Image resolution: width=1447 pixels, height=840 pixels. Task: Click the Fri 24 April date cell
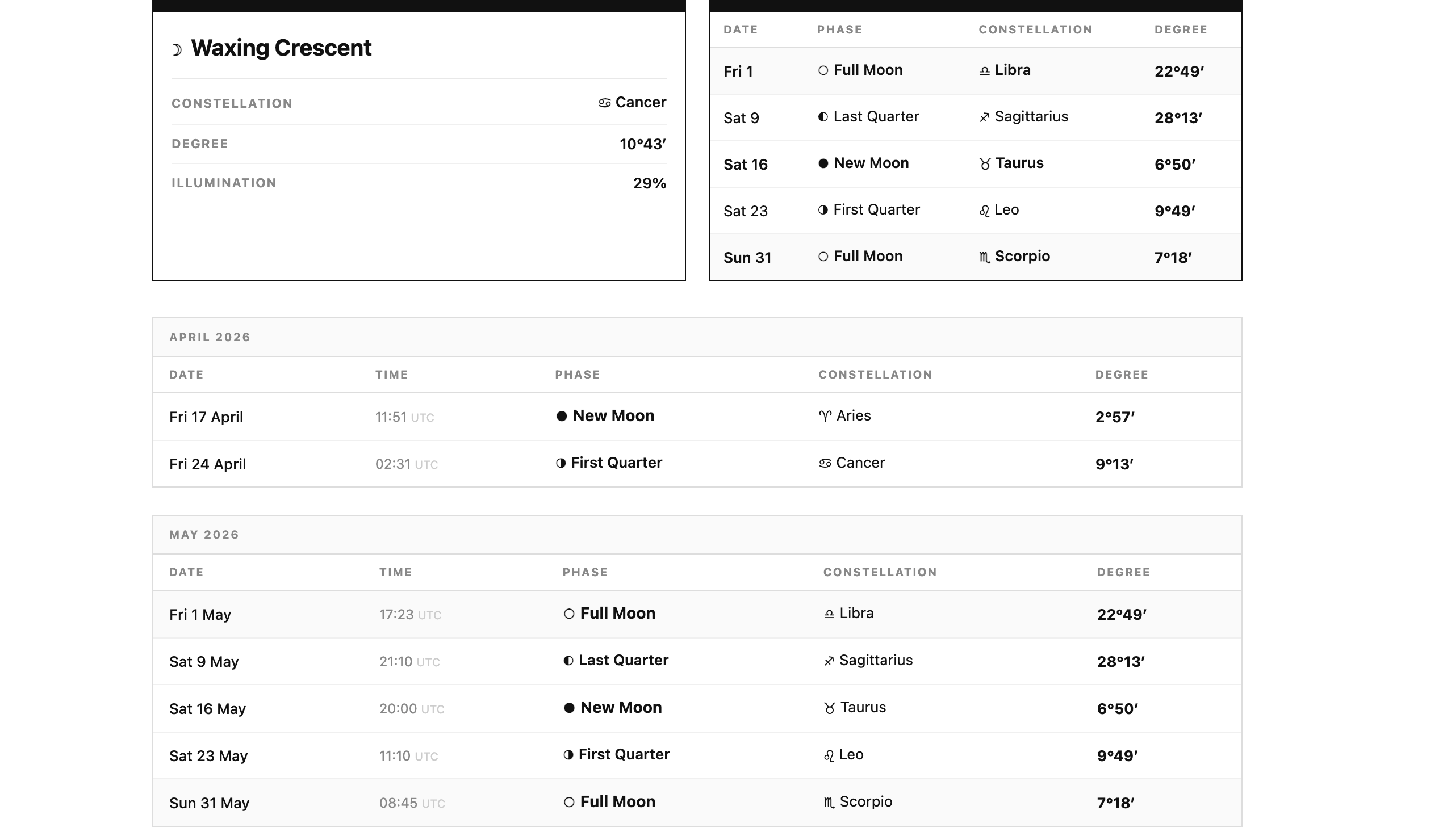click(x=208, y=464)
